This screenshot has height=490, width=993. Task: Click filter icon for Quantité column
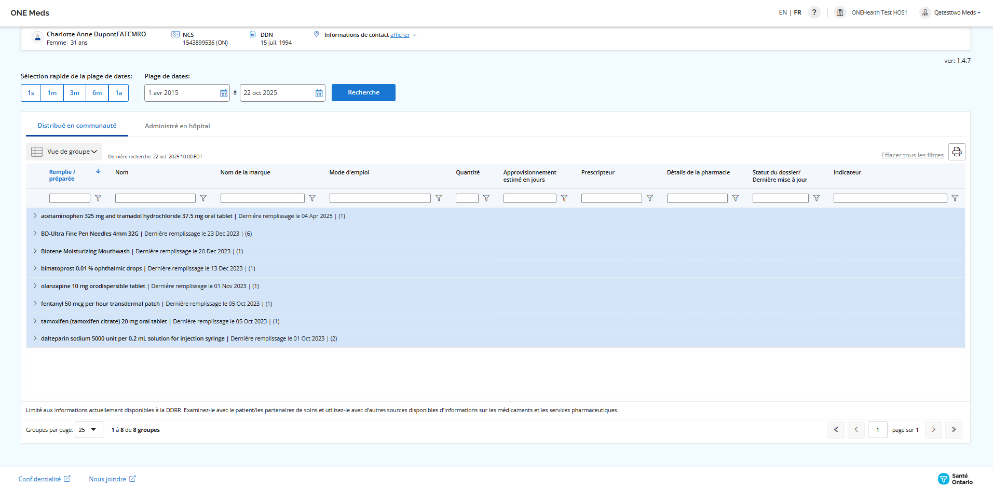click(x=486, y=198)
